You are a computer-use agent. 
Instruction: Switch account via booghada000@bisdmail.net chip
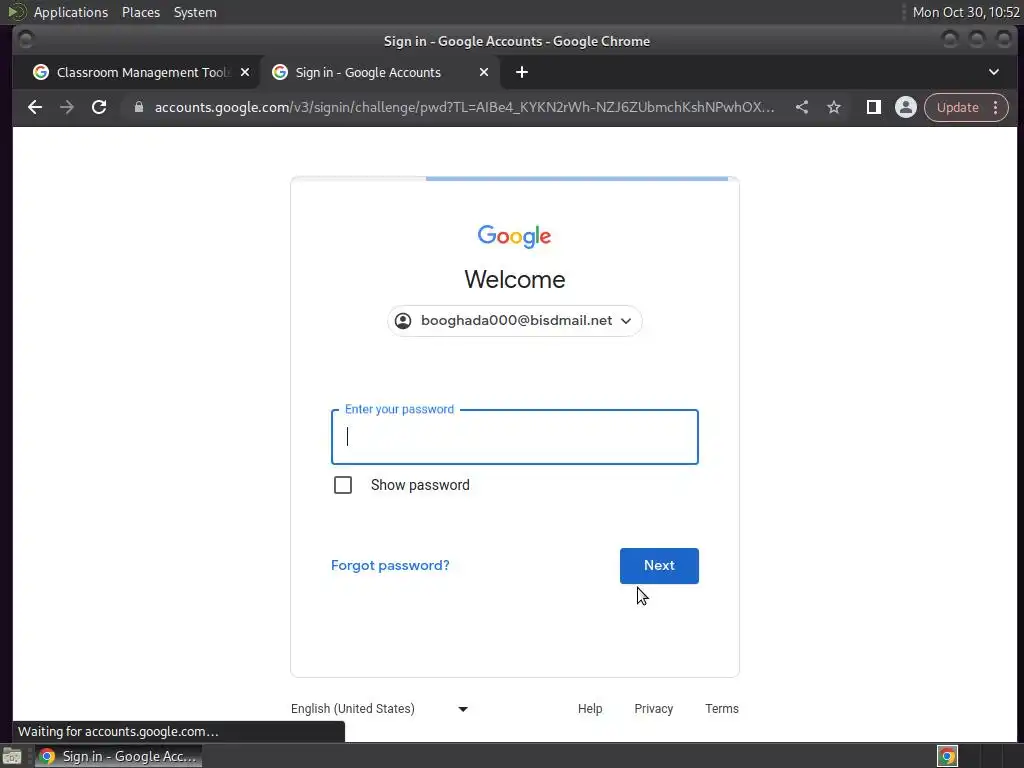(x=515, y=321)
